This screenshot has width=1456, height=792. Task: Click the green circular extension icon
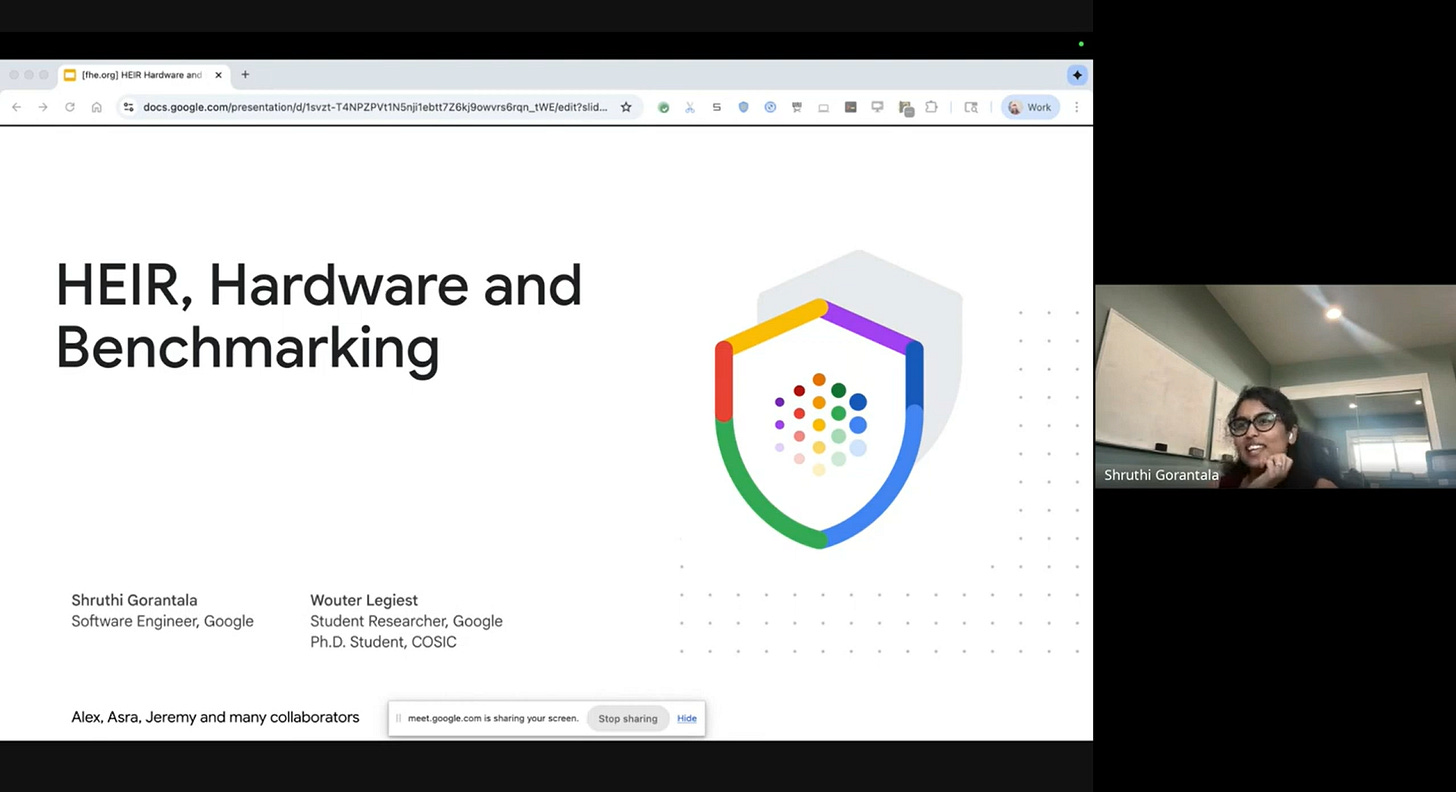coord(663,107)
